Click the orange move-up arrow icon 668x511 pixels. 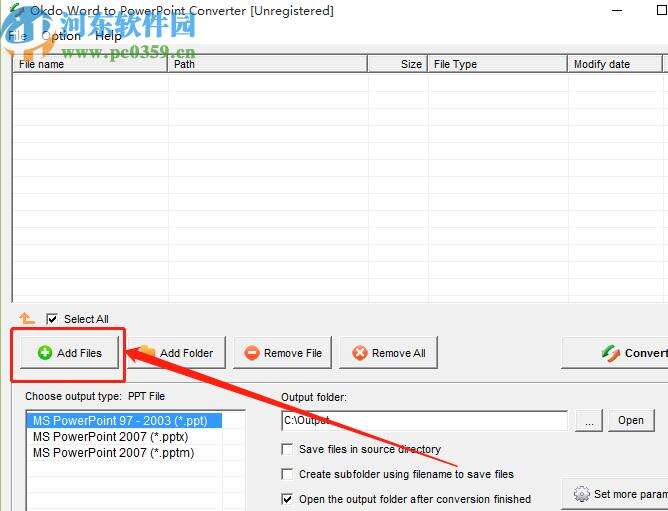click(27, 318)
